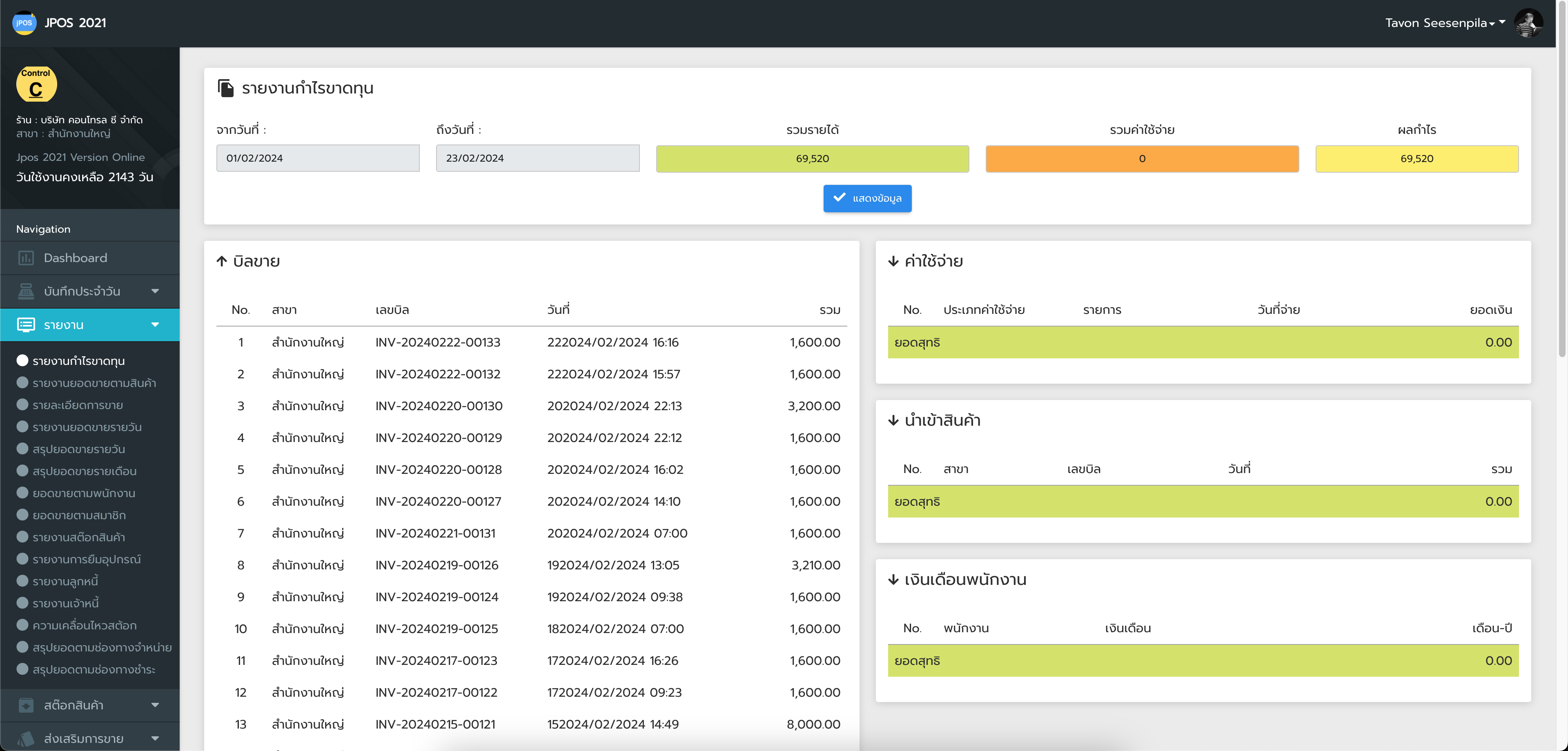Screen dimensions: 1568x751
Task: Click ยอดสุทธิ row in ค่าใช้จ่าย panel
Action: [x=1203, y=342]
